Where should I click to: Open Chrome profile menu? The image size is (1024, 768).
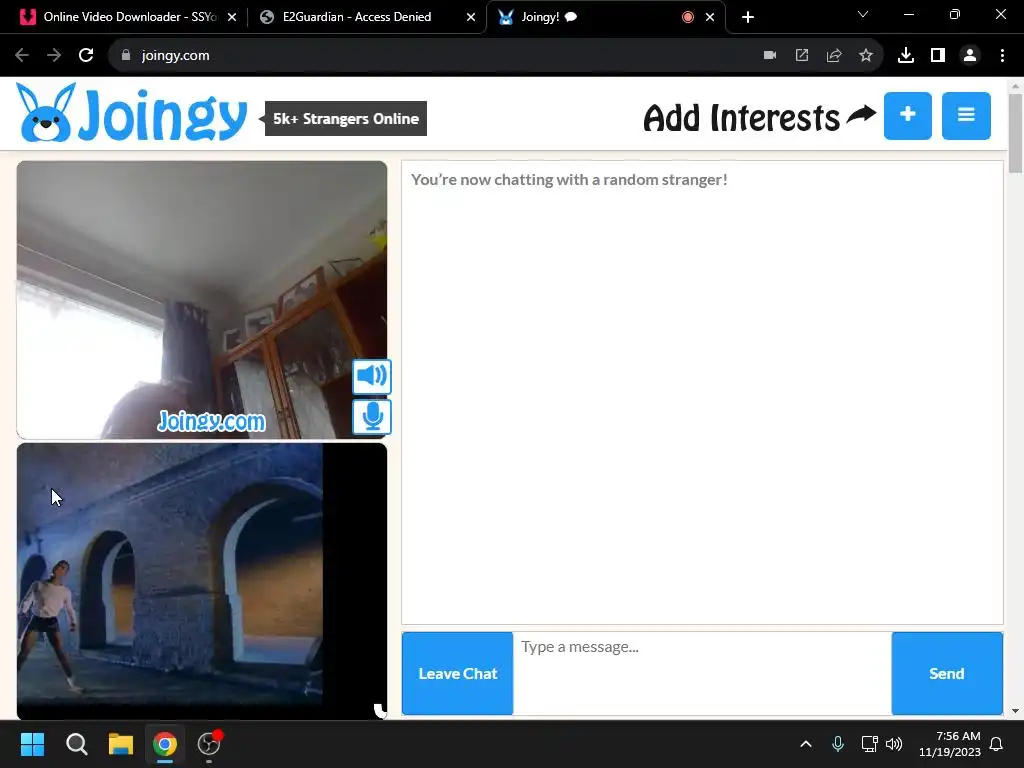tap(970, 56)
